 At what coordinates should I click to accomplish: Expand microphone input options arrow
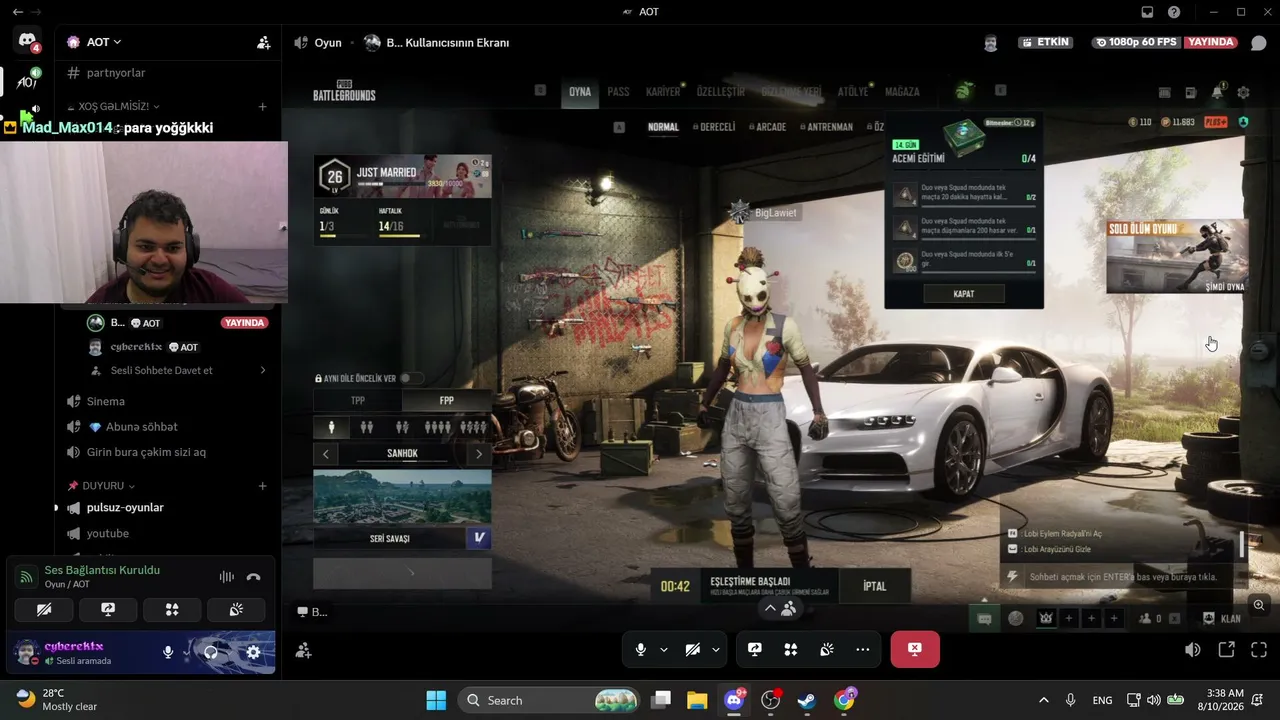(x=663, y=649)
